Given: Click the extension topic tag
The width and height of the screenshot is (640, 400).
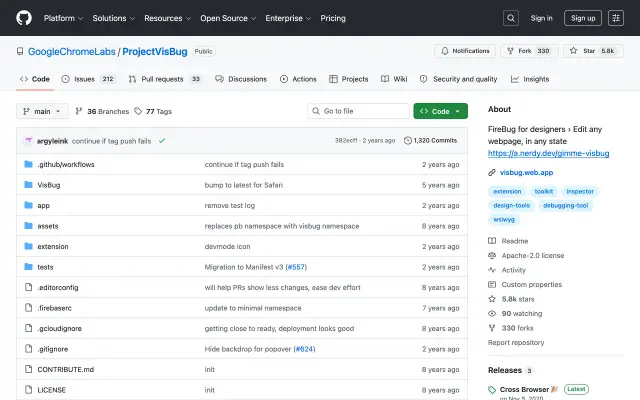Looking at the screenshot, I should pos(507,191).
